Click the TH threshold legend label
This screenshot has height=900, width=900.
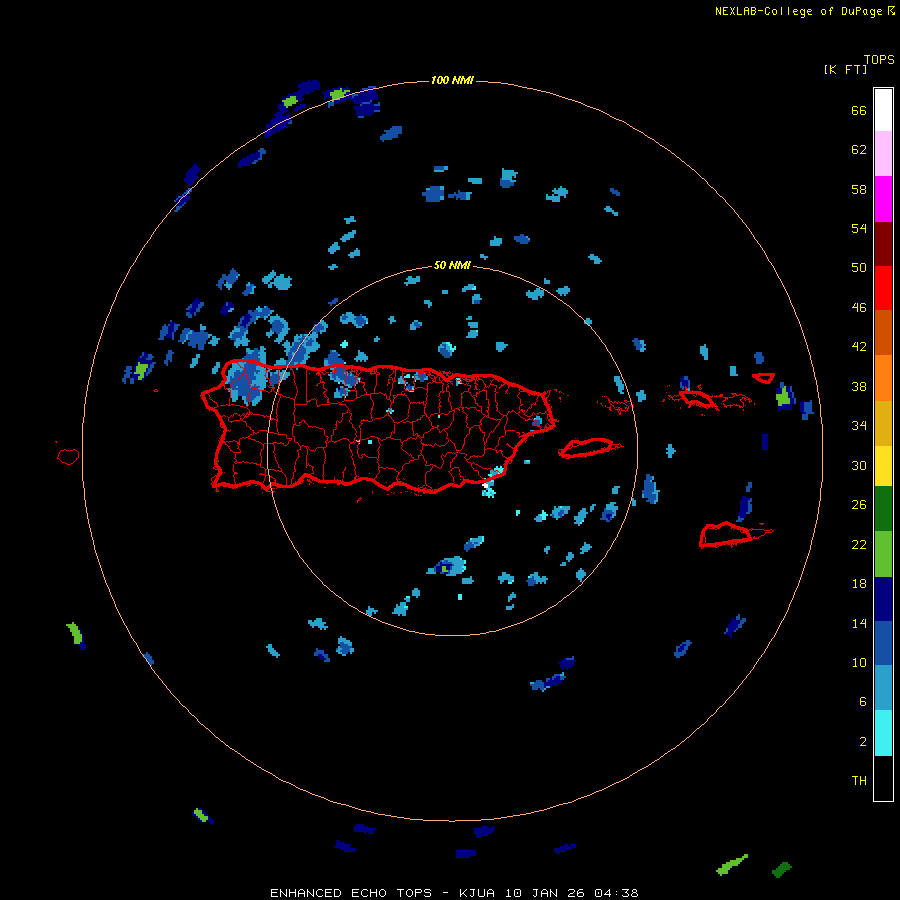point(859,781)
